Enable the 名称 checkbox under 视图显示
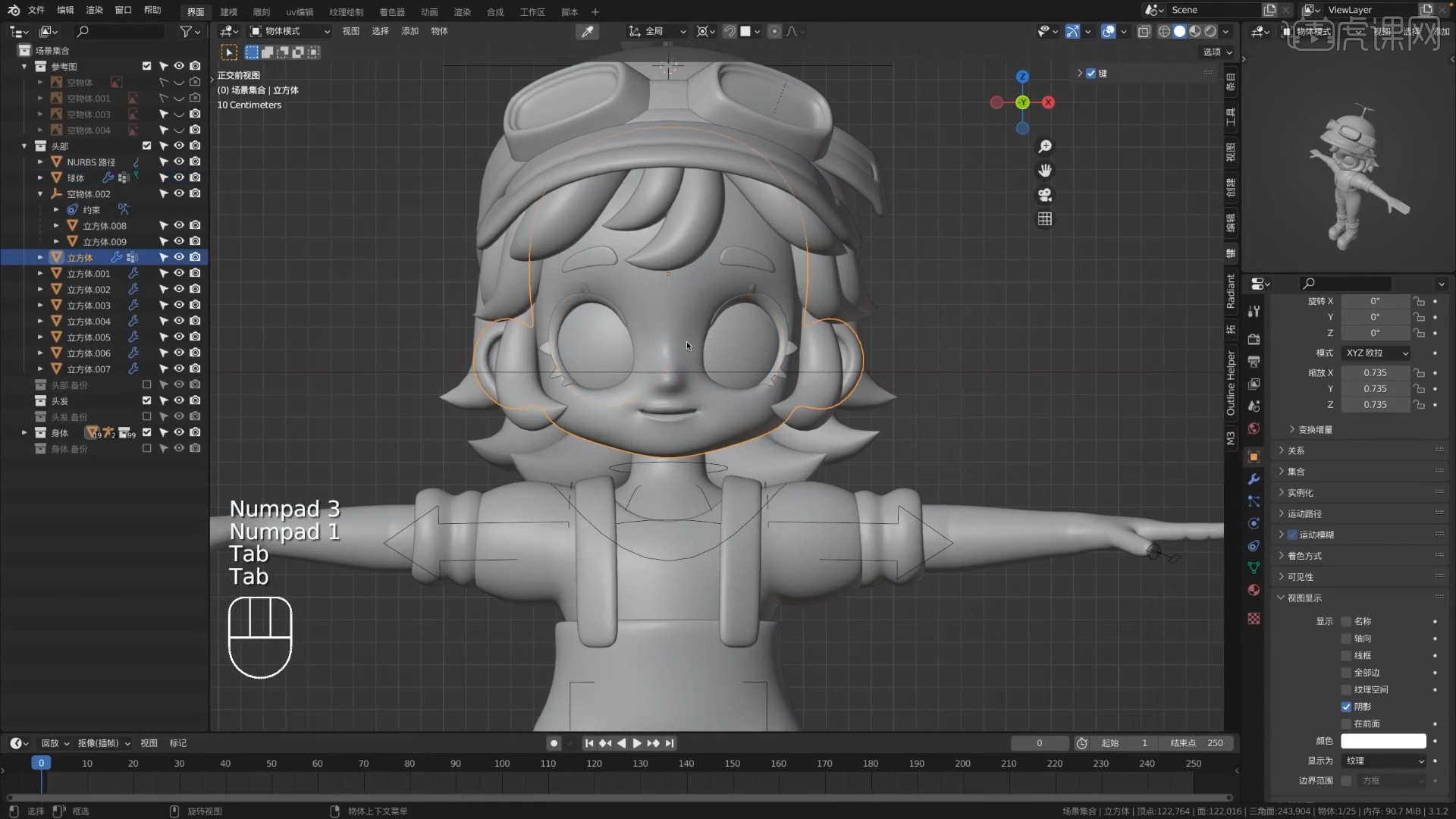Viewport: 1456px width, 819px height. (x=1348, y=621)
